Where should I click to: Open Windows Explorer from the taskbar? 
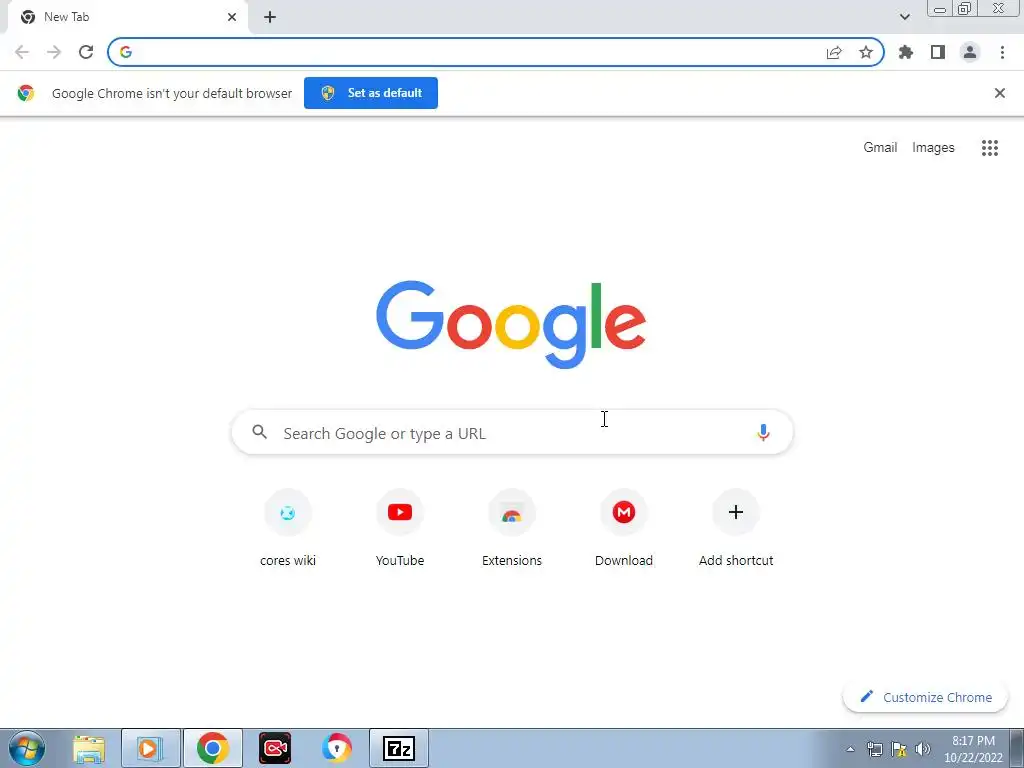coord(89,748)
